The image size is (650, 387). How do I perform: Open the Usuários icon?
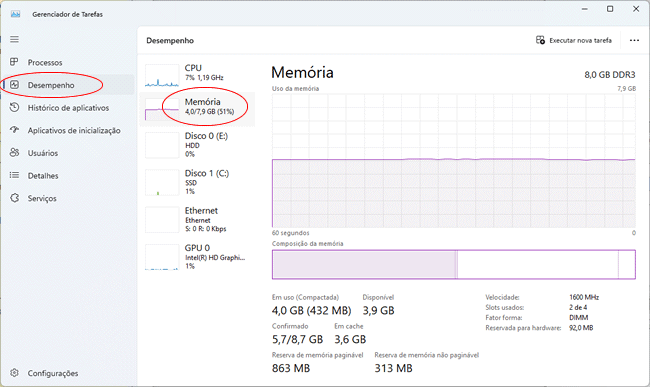(15, 152)
